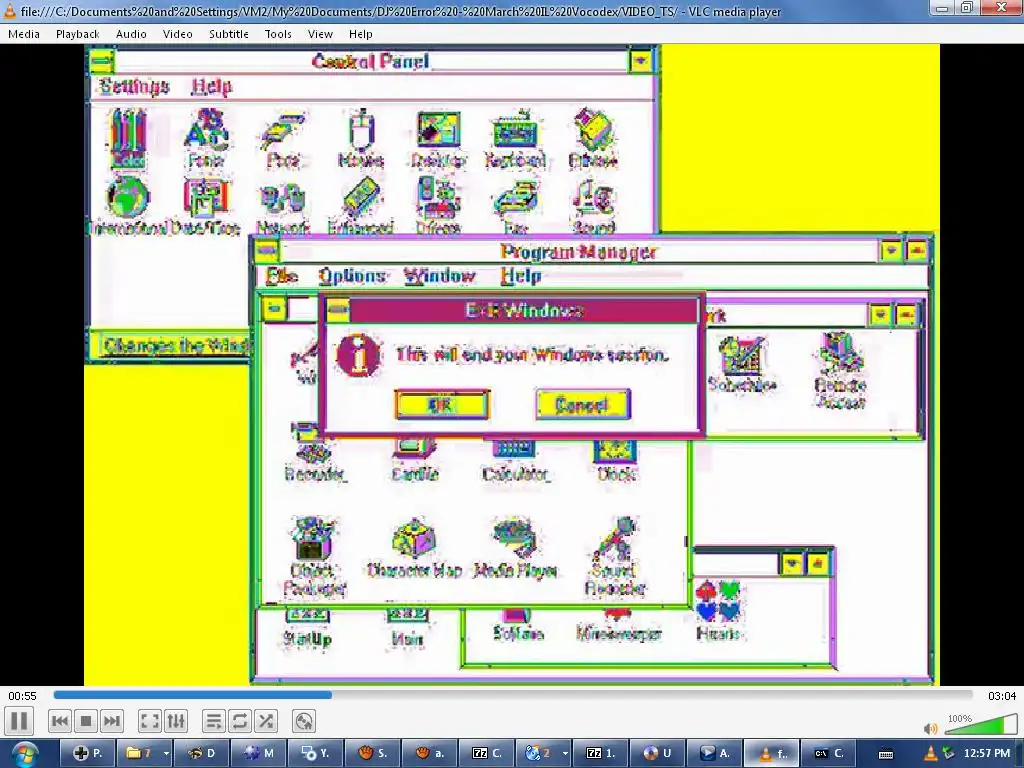Click the Media Player icon in Program Manager
The width and height of the screenshot is (1024, 768).
tap(515, 547)
